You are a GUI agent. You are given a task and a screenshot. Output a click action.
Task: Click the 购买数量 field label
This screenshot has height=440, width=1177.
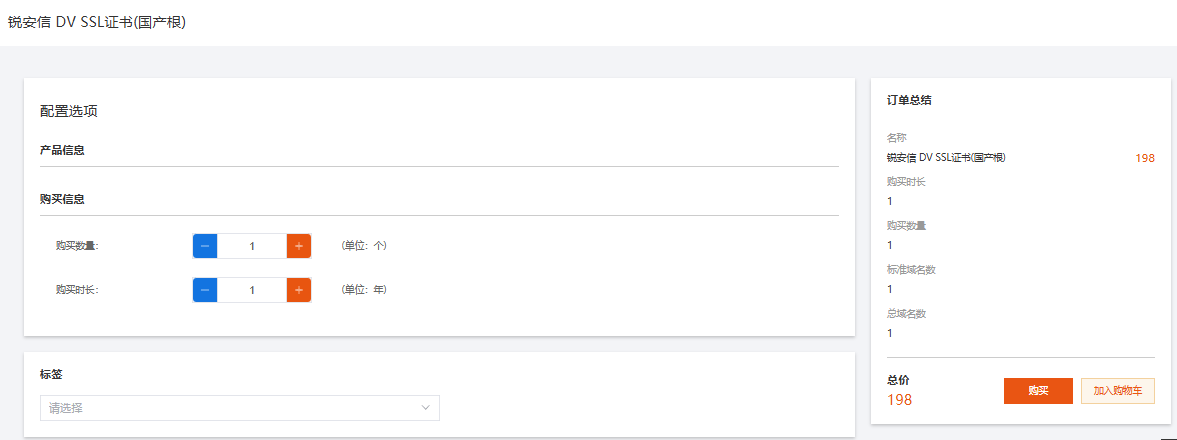click(x=77, y=246)
